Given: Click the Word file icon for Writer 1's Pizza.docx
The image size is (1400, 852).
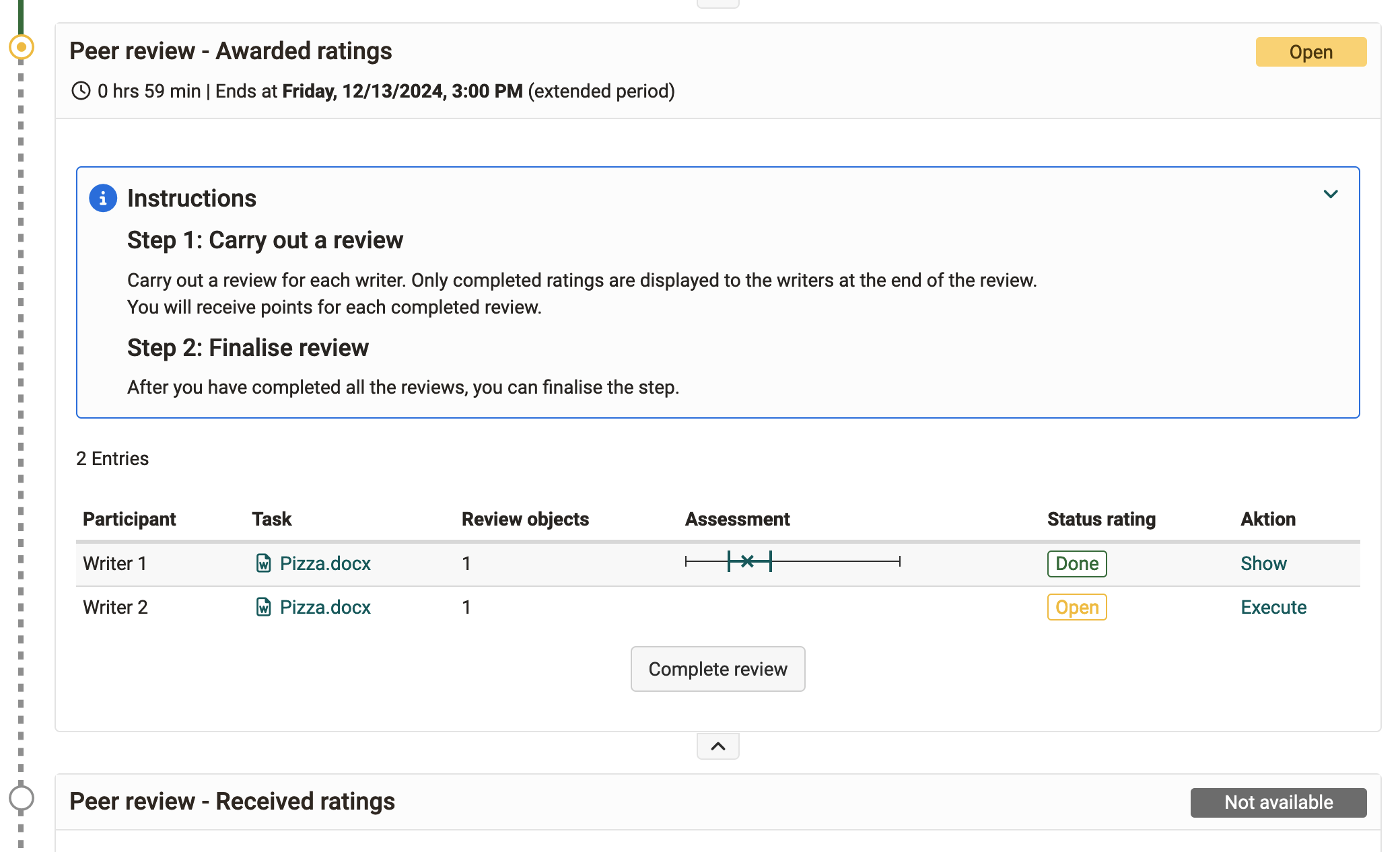Looking at the screenshot, I should coord(264,563).
